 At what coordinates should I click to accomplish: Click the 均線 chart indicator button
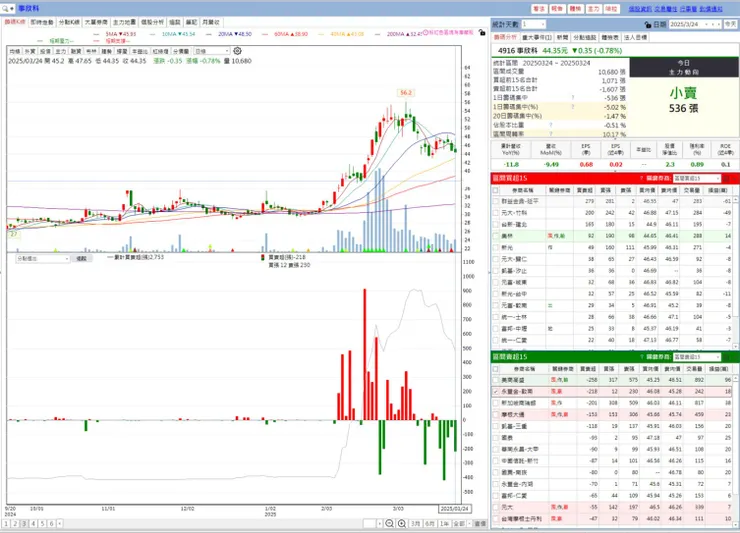[15, 51]
